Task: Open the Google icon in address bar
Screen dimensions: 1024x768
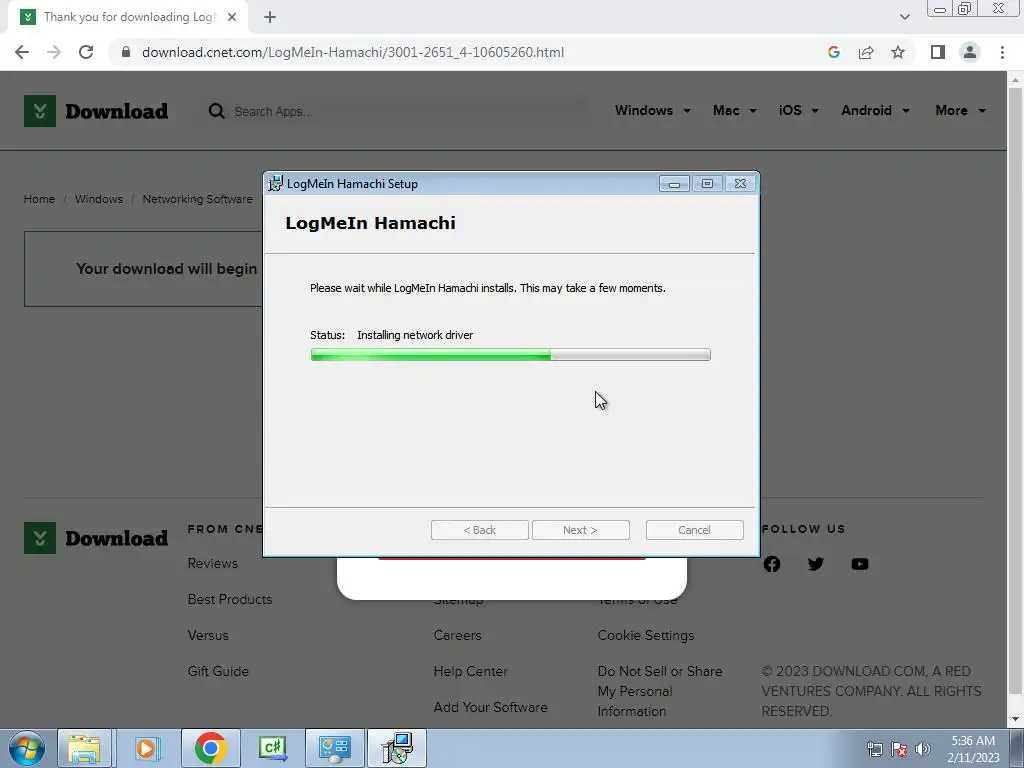Action: (x=833, y=52)
